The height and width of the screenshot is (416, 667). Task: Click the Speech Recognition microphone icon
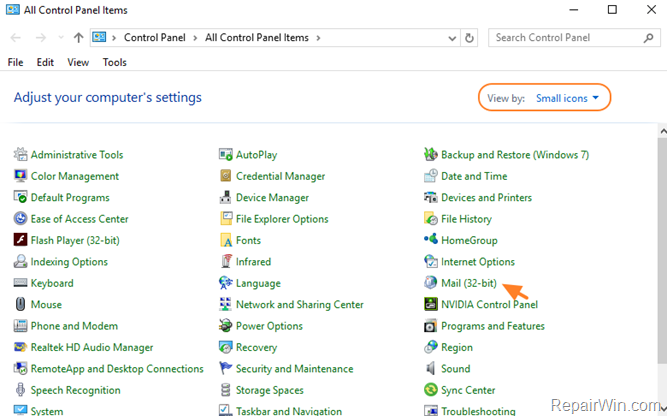click(x=20, y=390)
